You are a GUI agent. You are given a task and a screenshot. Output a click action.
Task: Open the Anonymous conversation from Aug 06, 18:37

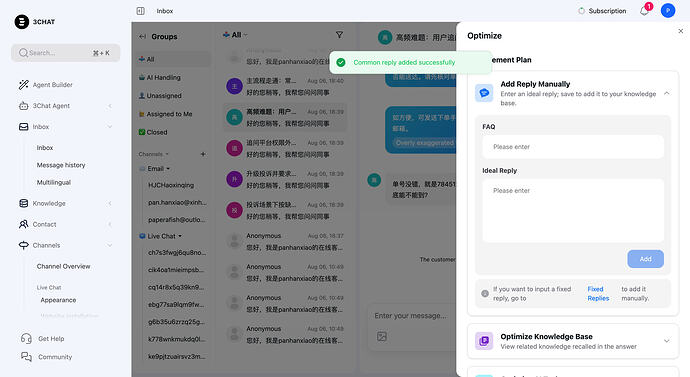pos(285,242)
